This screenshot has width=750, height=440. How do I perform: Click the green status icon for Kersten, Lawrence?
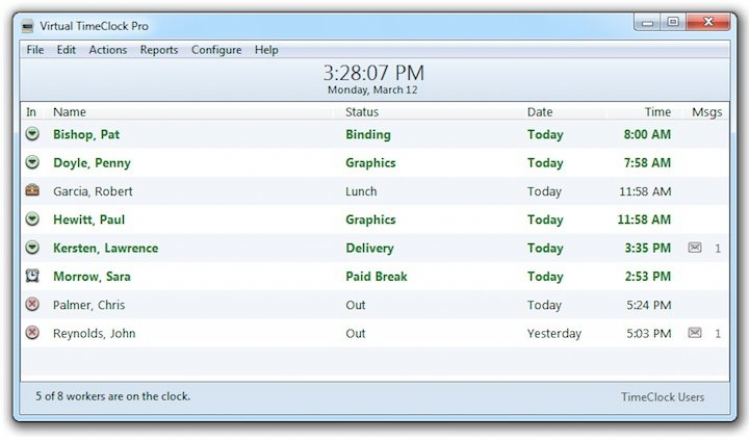click(x=32, y=247)
